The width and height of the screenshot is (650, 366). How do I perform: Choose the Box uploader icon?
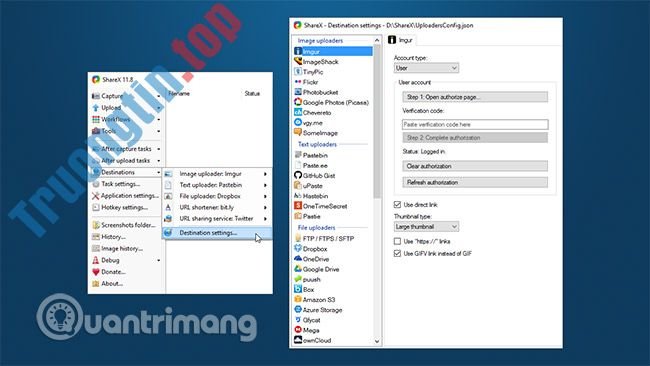pos(298,289)
